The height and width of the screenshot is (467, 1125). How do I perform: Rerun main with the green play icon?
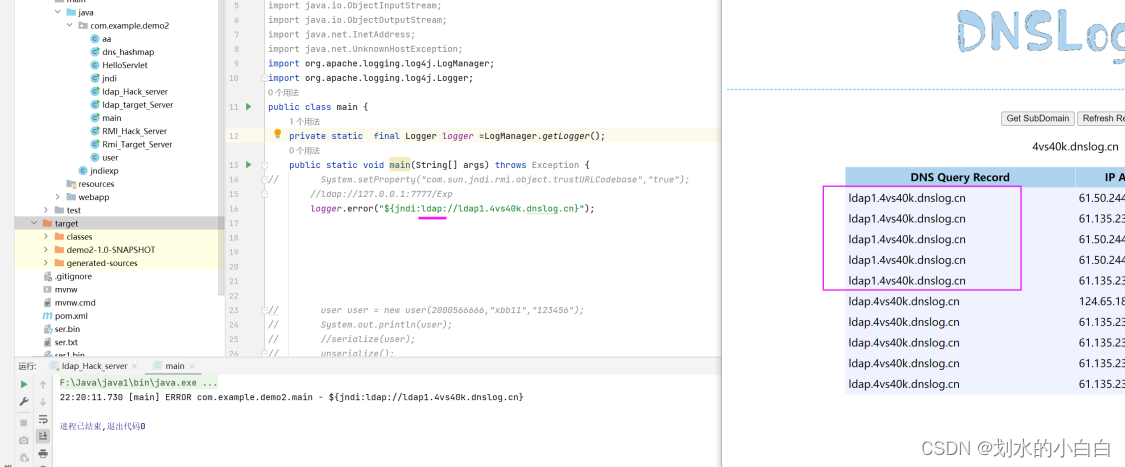click(24, 385)
